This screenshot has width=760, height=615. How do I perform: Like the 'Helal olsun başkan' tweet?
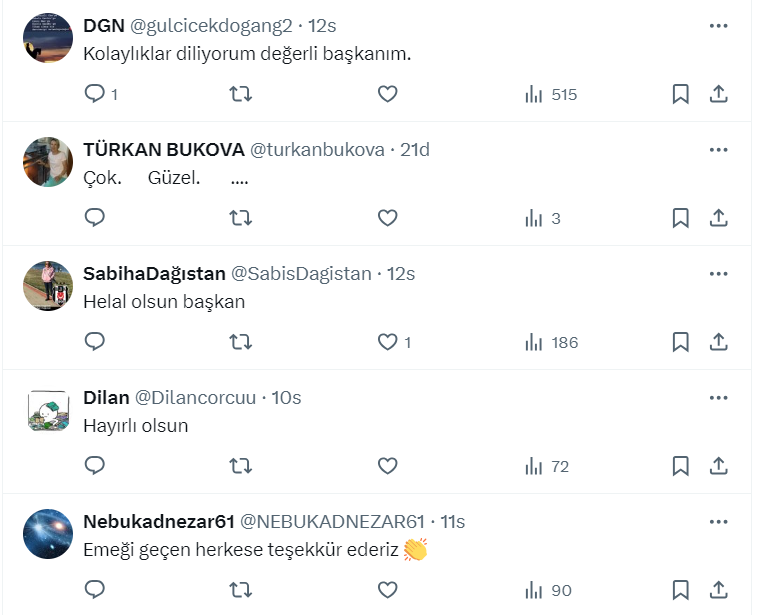(x=388, y=342)
